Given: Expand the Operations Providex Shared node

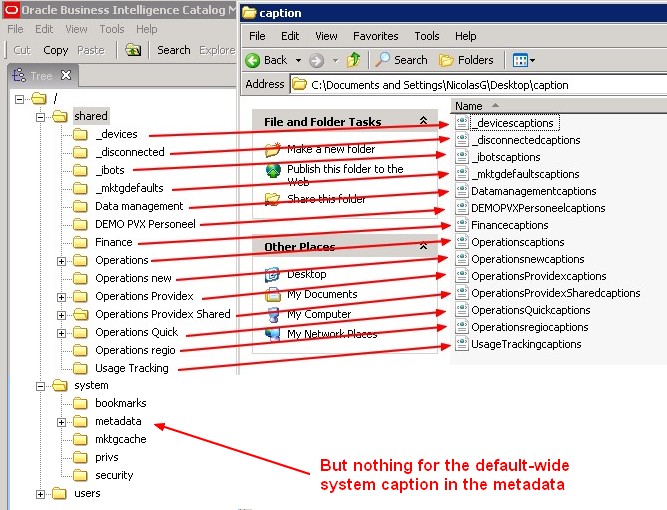Looking at the screenshot, I should click(x=61, y=315).
